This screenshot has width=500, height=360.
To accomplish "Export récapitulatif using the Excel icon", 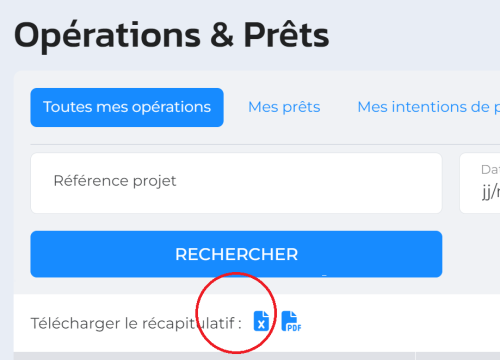I will pyautogui.click(x=261, y=321).
